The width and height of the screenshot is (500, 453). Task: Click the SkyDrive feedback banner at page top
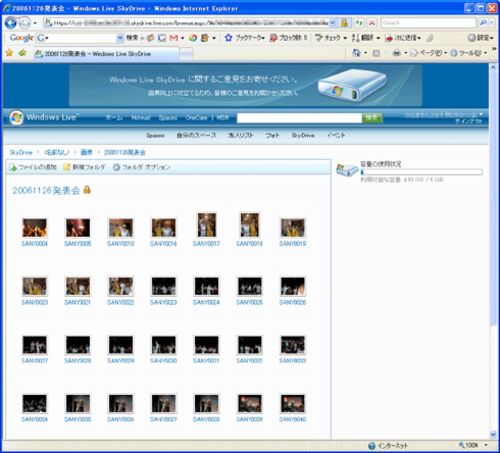[x=245, y=86]
